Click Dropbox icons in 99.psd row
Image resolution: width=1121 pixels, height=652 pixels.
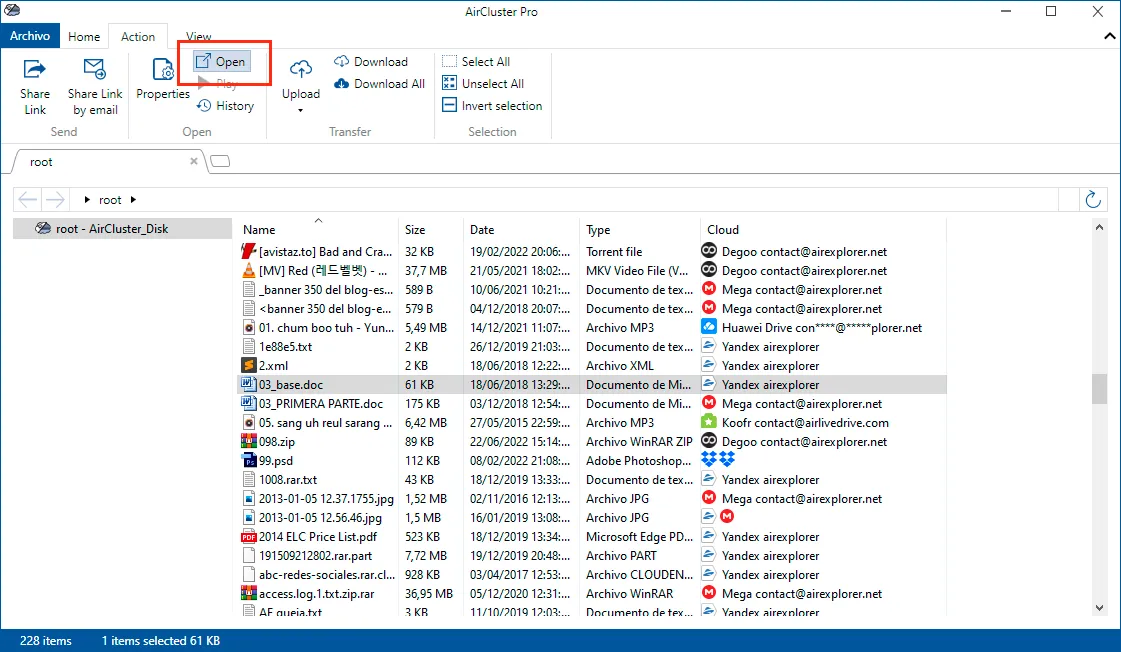718,459
